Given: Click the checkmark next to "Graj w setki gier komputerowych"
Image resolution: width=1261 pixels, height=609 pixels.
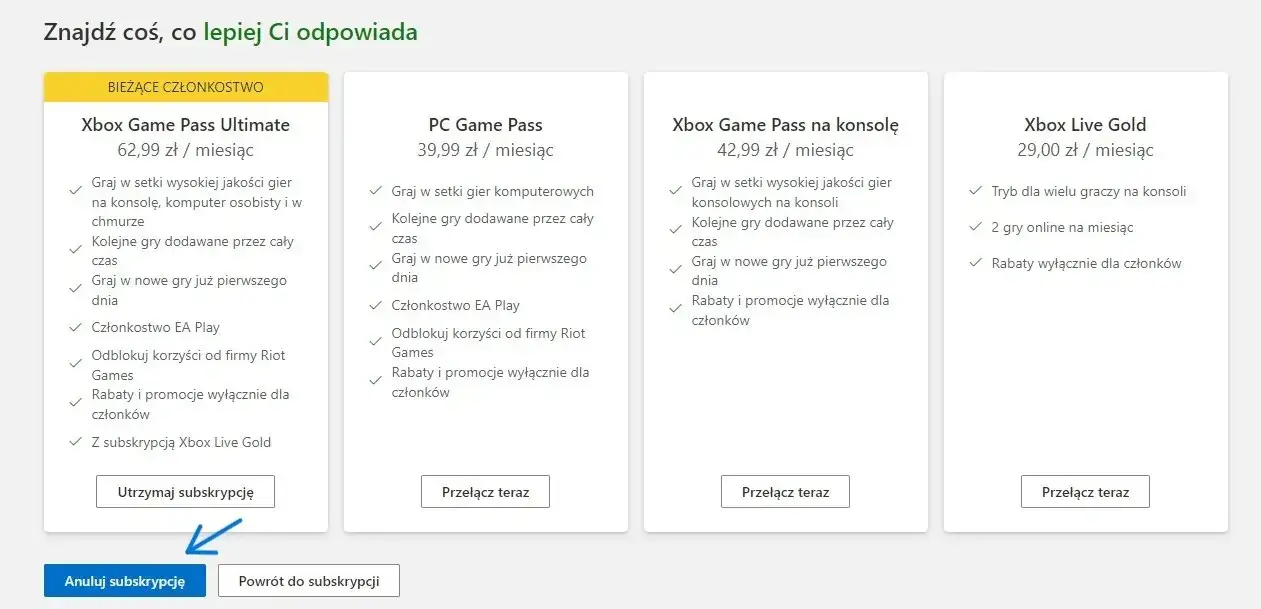Looking at the screenshot, I should coord(376,190).
